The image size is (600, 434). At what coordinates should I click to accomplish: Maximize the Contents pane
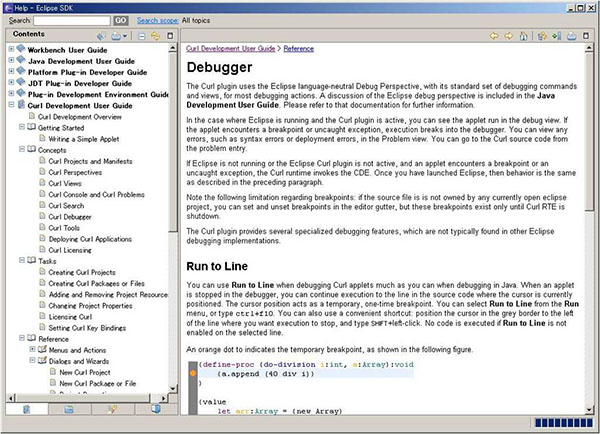[170, 36]
